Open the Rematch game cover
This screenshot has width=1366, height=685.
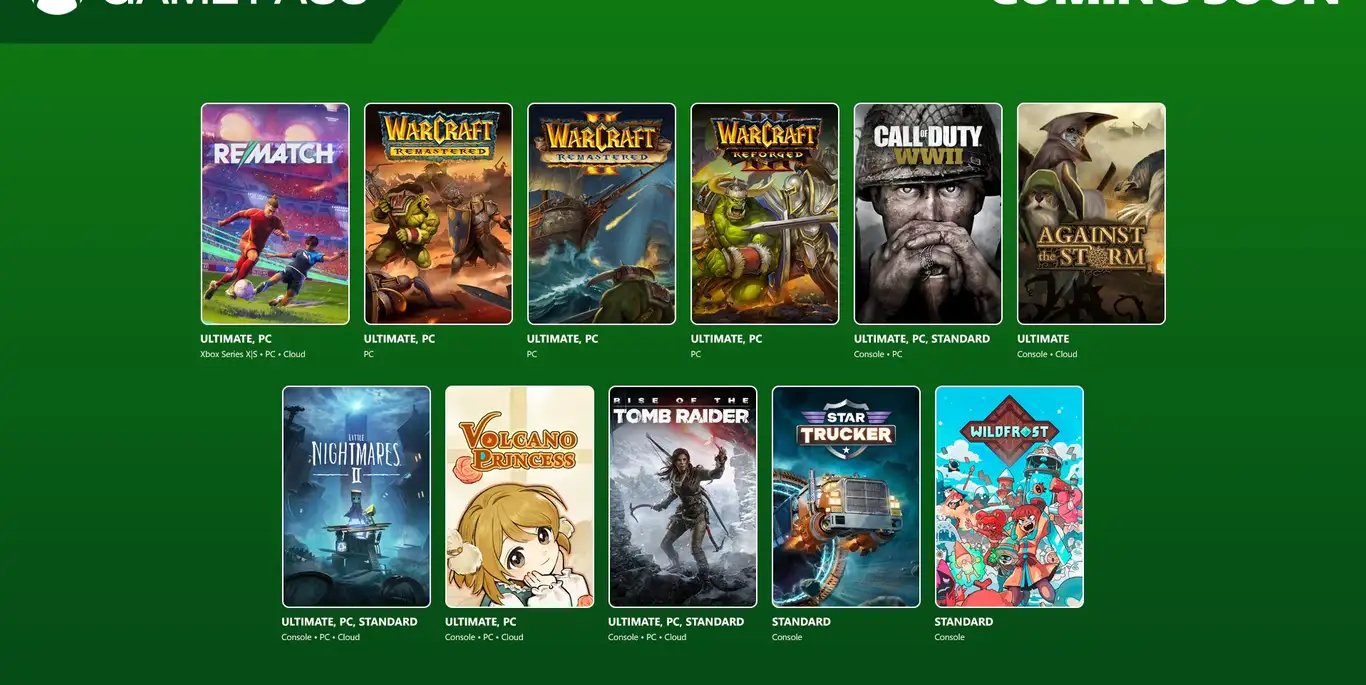pyautogui.click(x=275, y=214)
